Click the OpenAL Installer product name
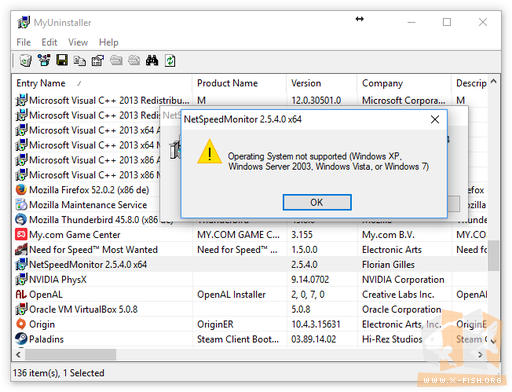The height and width of the screenshot is (392, 512). (231, 294)
